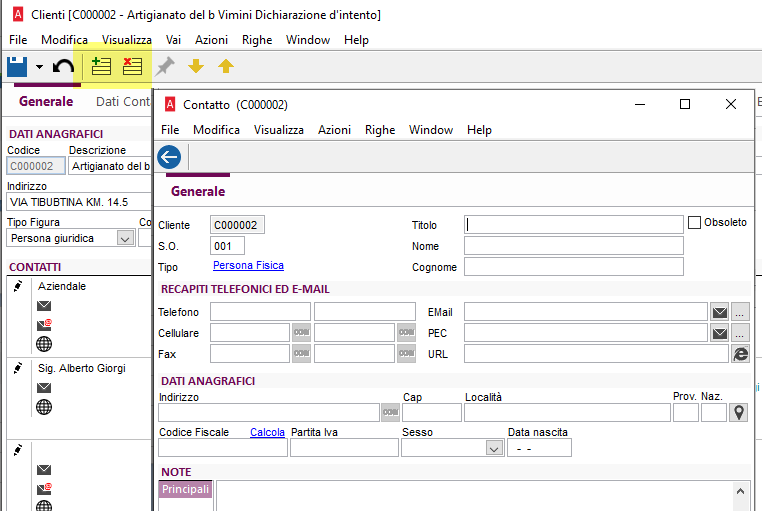Click the grey pin icon in Clienti toolbar
This screenshot has width=762, height=511.
165,66
